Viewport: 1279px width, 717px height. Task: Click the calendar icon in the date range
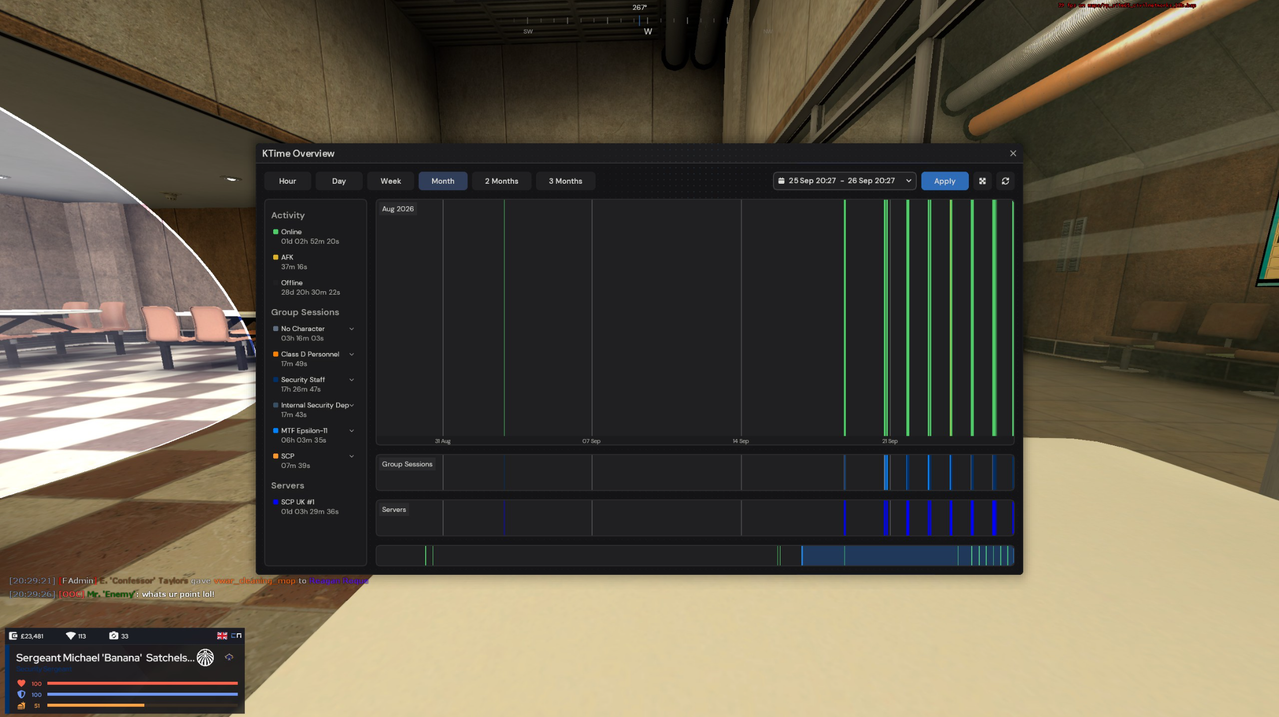coord(781,181)
